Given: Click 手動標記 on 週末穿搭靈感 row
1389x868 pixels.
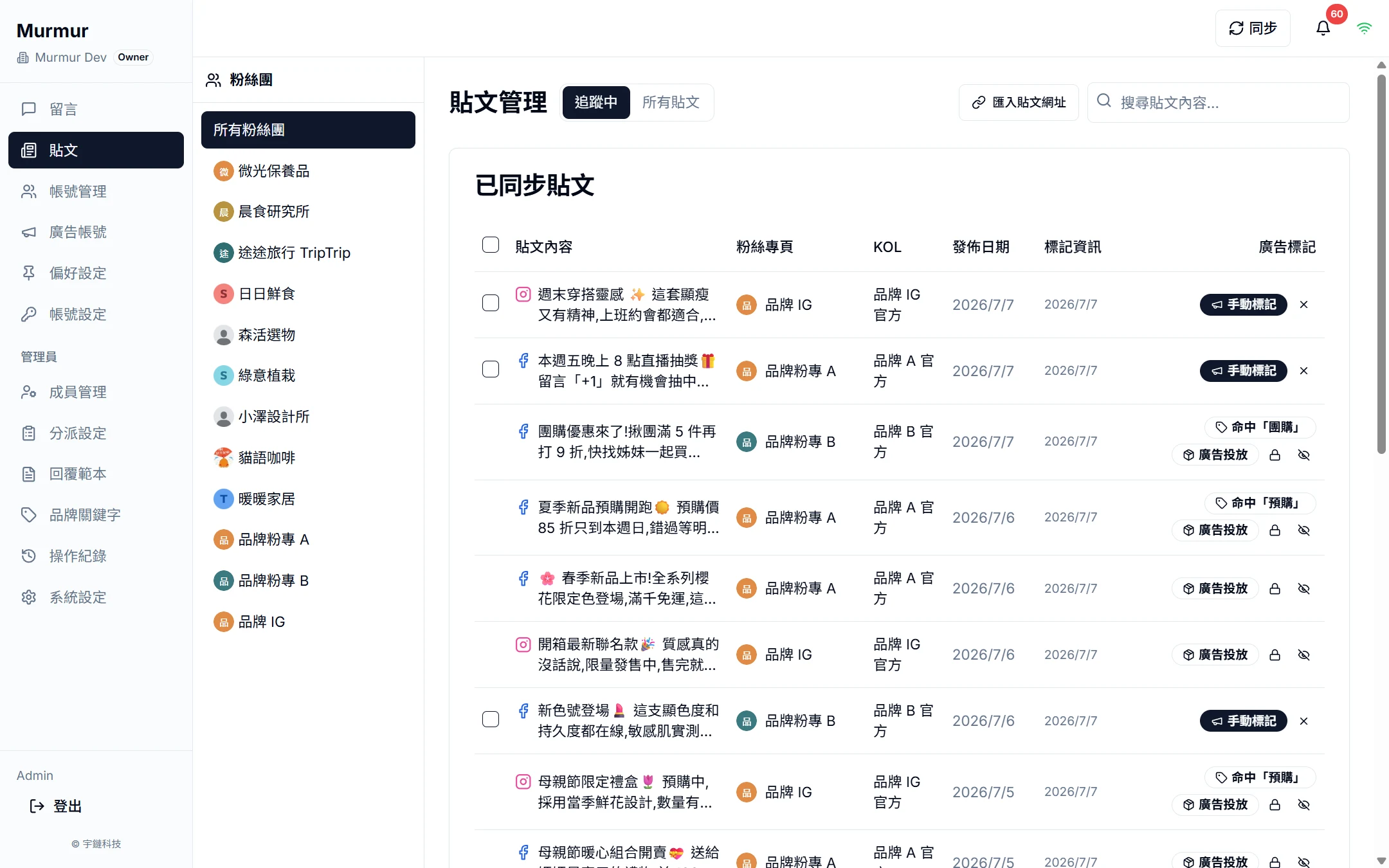Looking at the screenshot, I should 1244,305.
